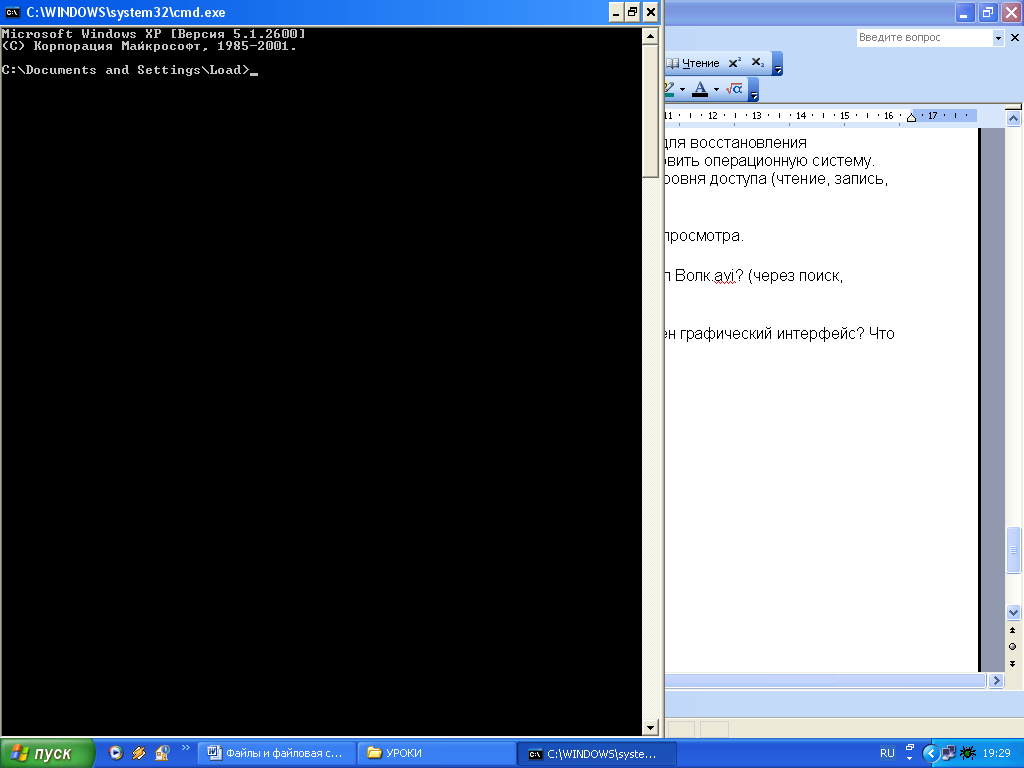
Task: Click Word horizontal scrollbar right arrow
Action: tap(996, 680)
